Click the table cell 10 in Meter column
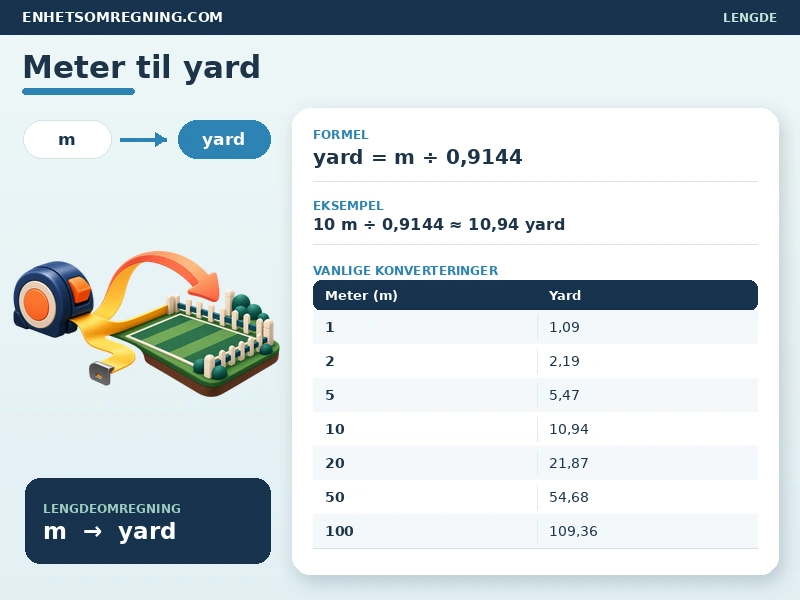 (x=425, y=429)
